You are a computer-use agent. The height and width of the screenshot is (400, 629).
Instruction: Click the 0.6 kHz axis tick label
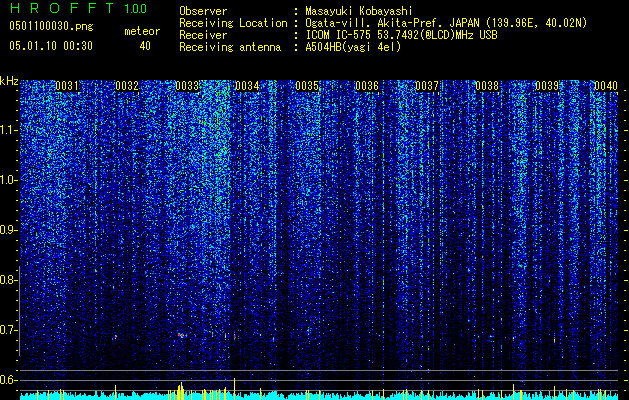point(9,380)
